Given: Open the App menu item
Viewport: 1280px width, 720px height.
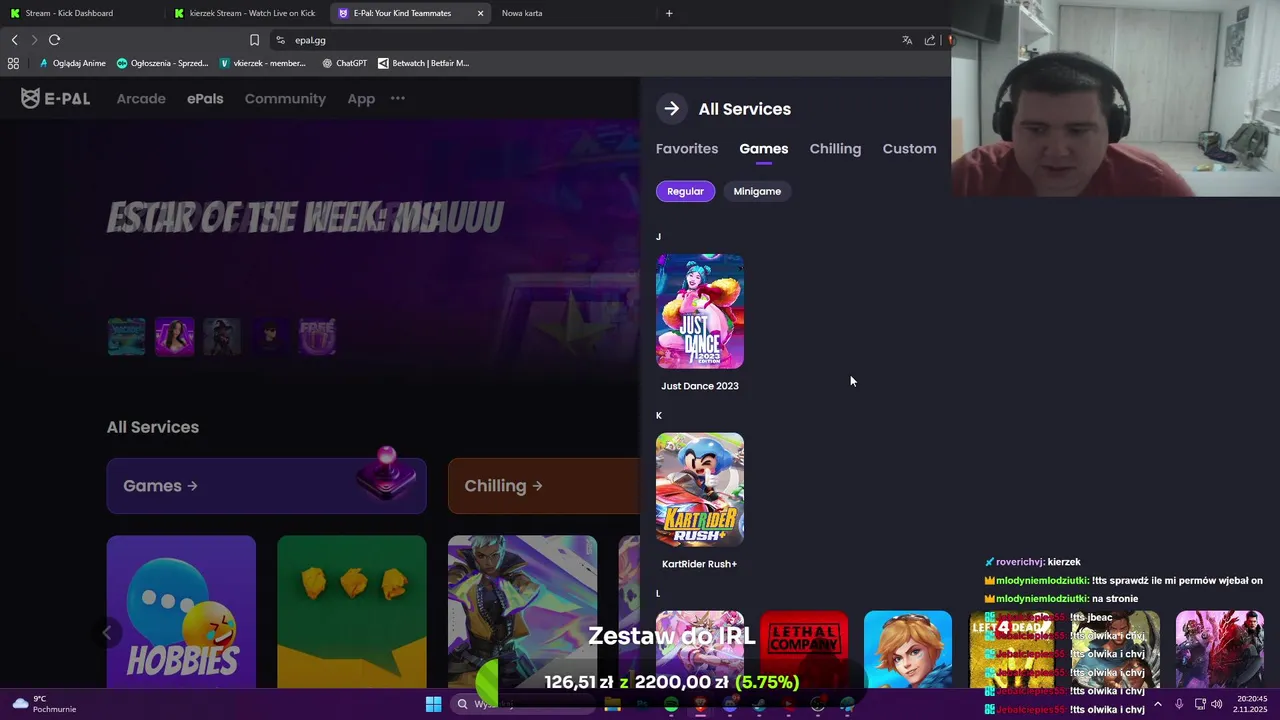Looking at the screenshot, I should pos(361,98).
